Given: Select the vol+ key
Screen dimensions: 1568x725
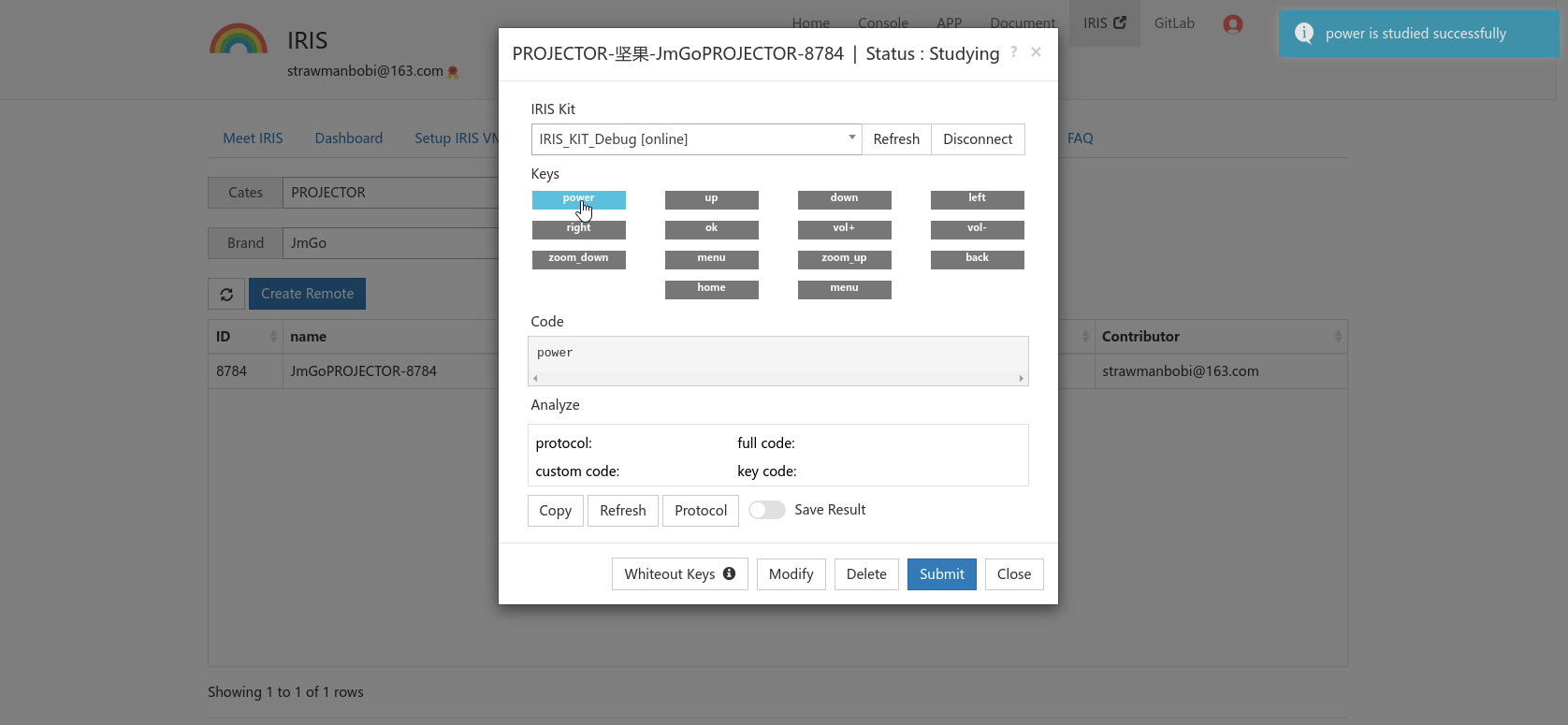Looking at the screenshot, I should [x=844, y=229].
